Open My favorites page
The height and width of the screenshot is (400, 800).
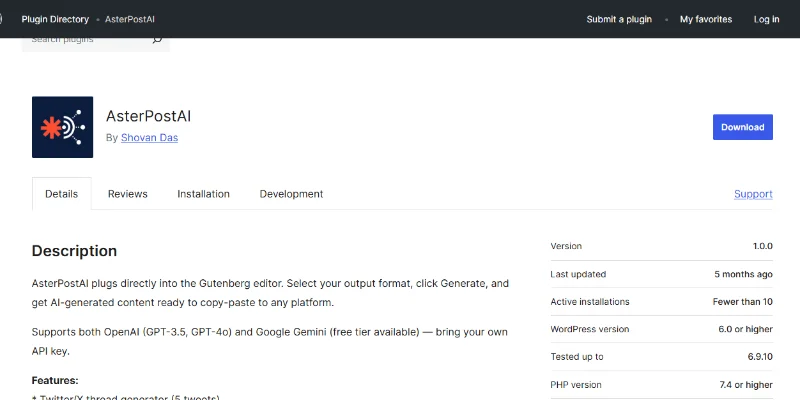click(706, 19)
